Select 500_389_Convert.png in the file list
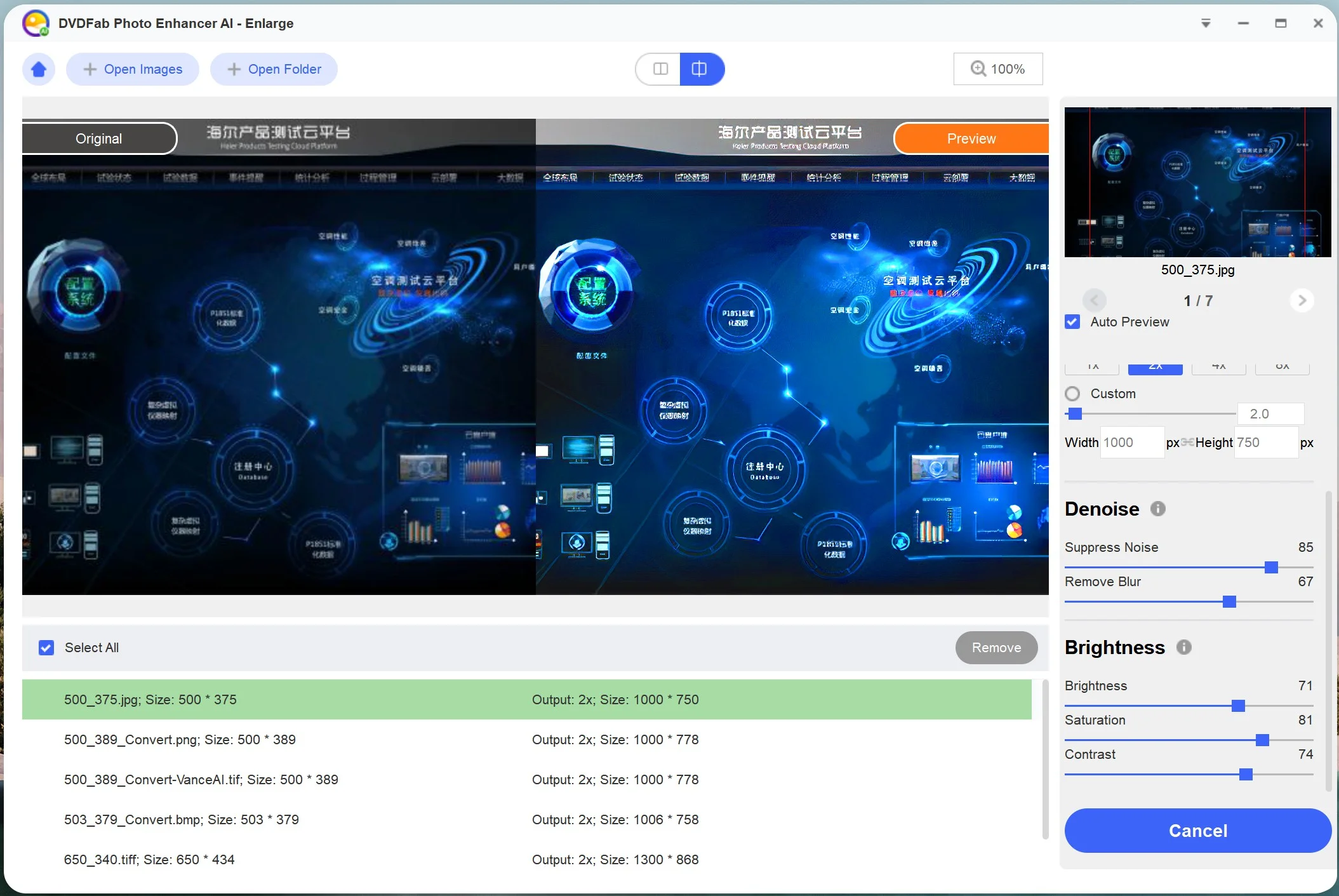Viewport: 1339px width, 896px height. [x=180, y=740]
